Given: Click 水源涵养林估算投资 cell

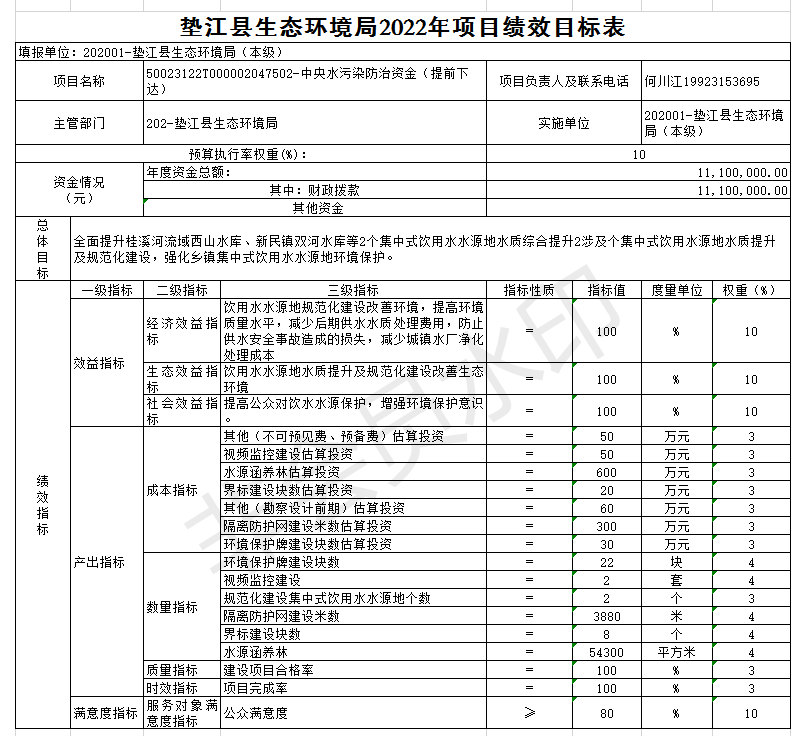Looking at the screenshot, I should pos(353,472).
